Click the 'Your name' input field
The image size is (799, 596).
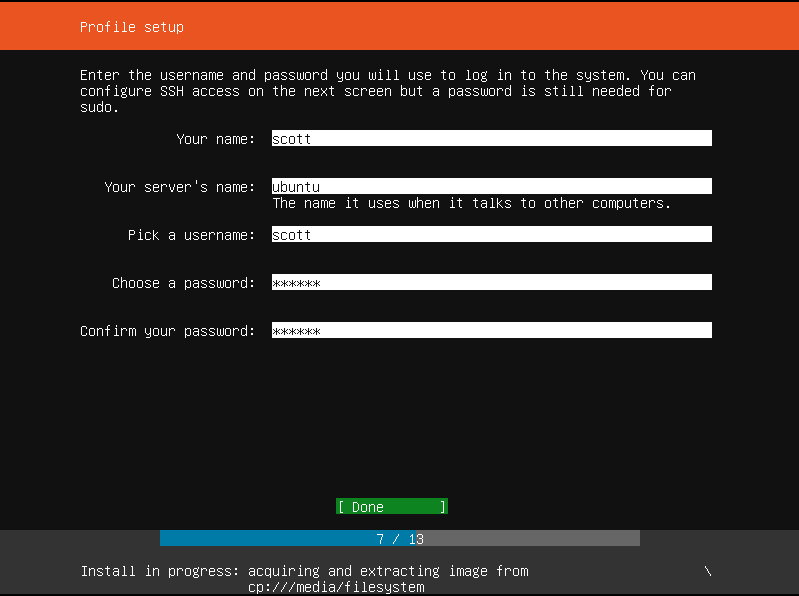click(x=492, y=138)
